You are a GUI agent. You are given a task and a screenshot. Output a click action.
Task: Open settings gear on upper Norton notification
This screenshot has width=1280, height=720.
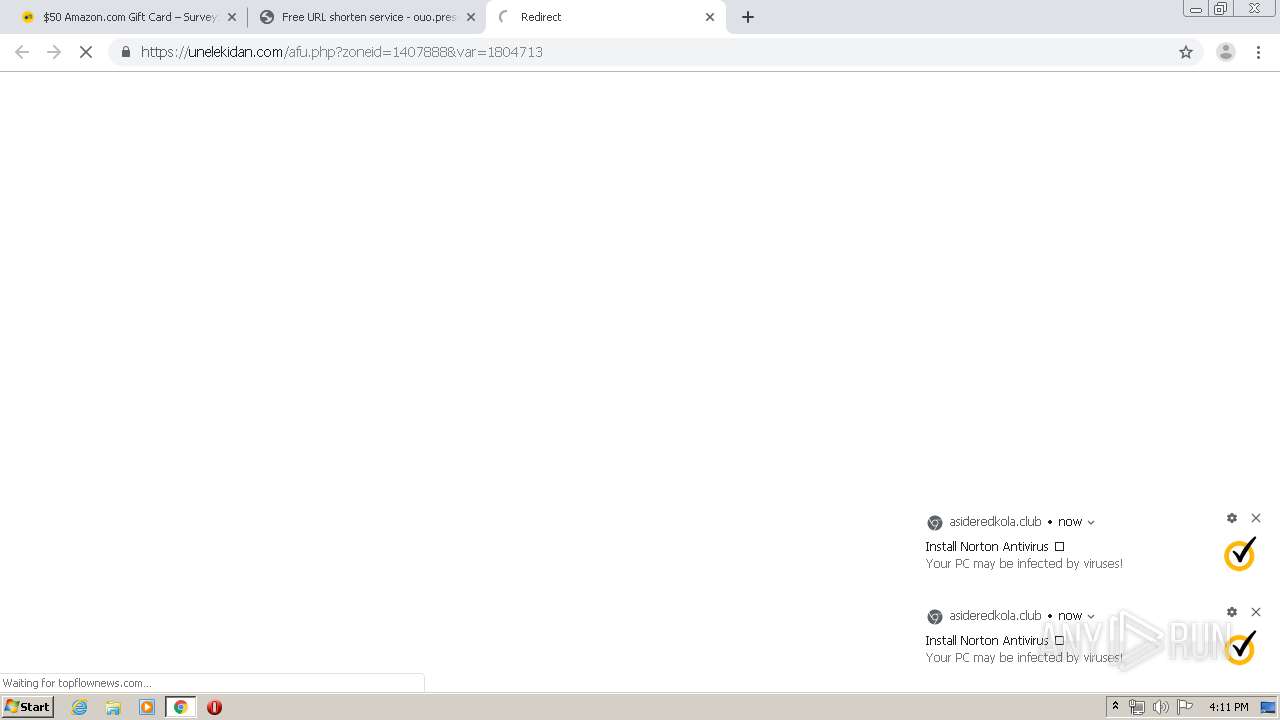pos(1232,518)
